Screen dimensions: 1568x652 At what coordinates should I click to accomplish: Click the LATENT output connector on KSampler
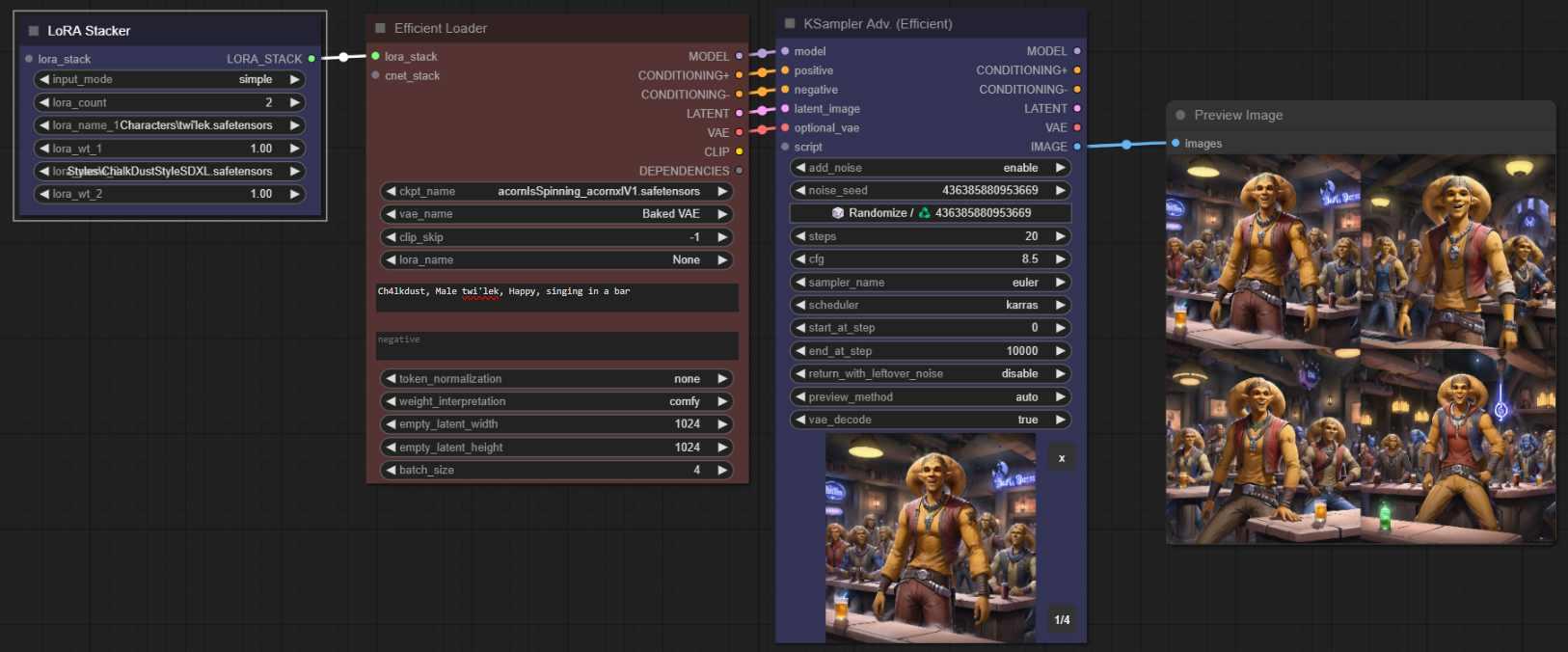click(1077, 108)
